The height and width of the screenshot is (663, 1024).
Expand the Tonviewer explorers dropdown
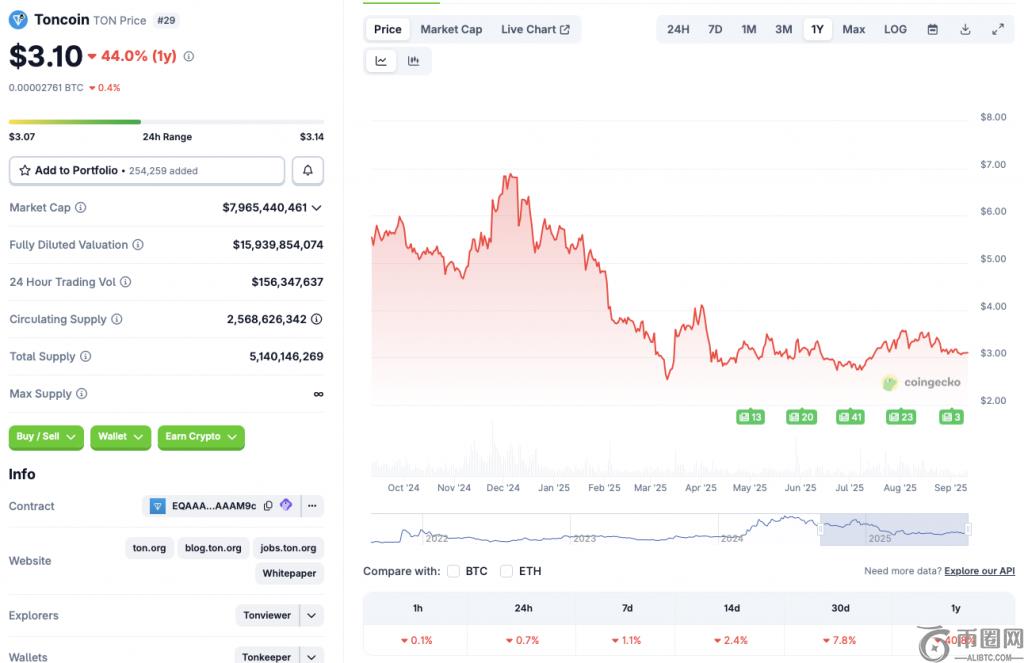tap(312, 616)
